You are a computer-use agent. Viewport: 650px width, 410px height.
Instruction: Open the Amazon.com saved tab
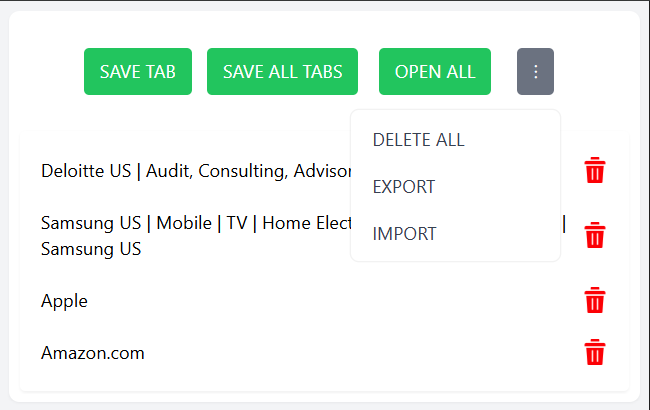(x=93, y=353)
